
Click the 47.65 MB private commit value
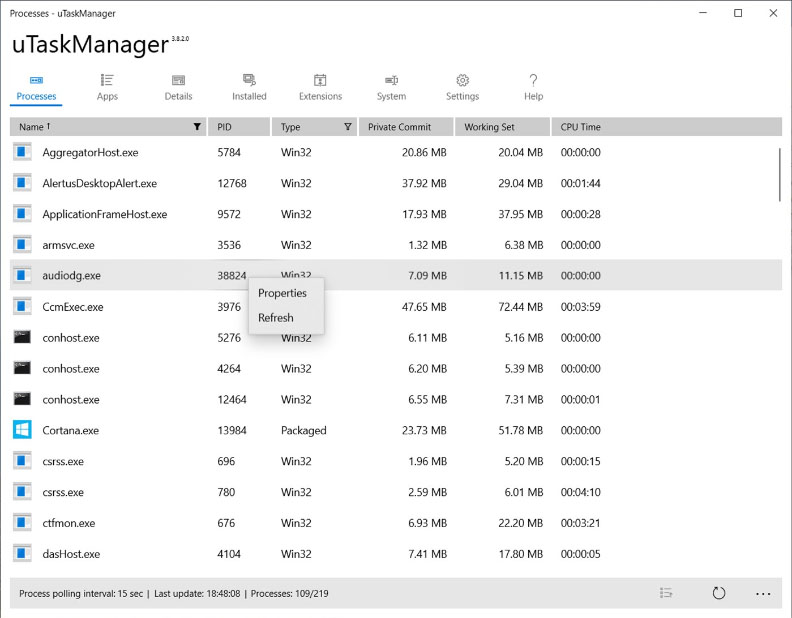coord(424,307)
